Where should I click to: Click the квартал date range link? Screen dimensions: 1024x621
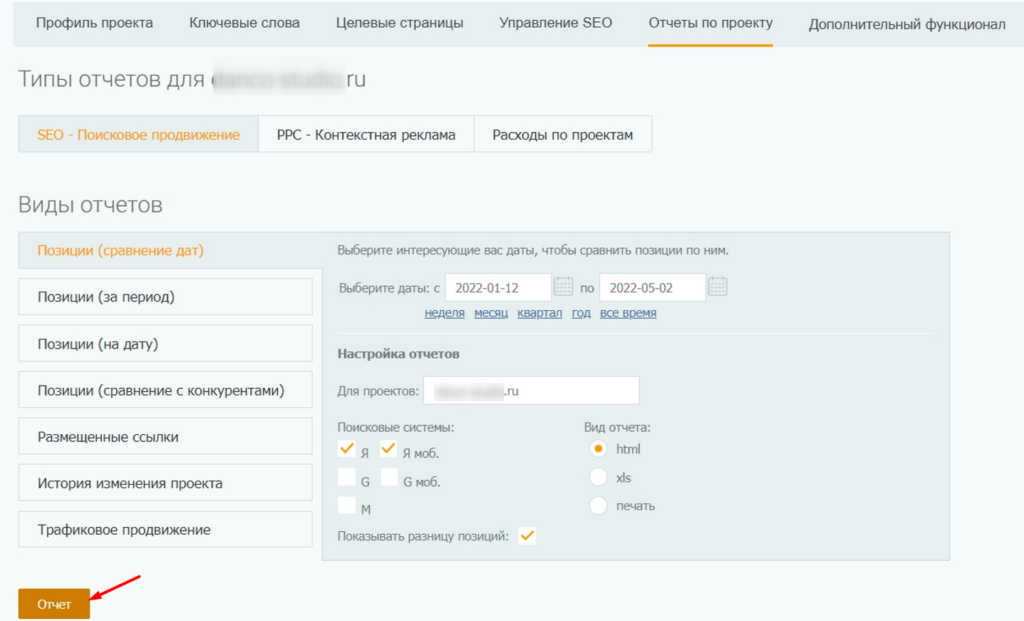tap(539, 313)
